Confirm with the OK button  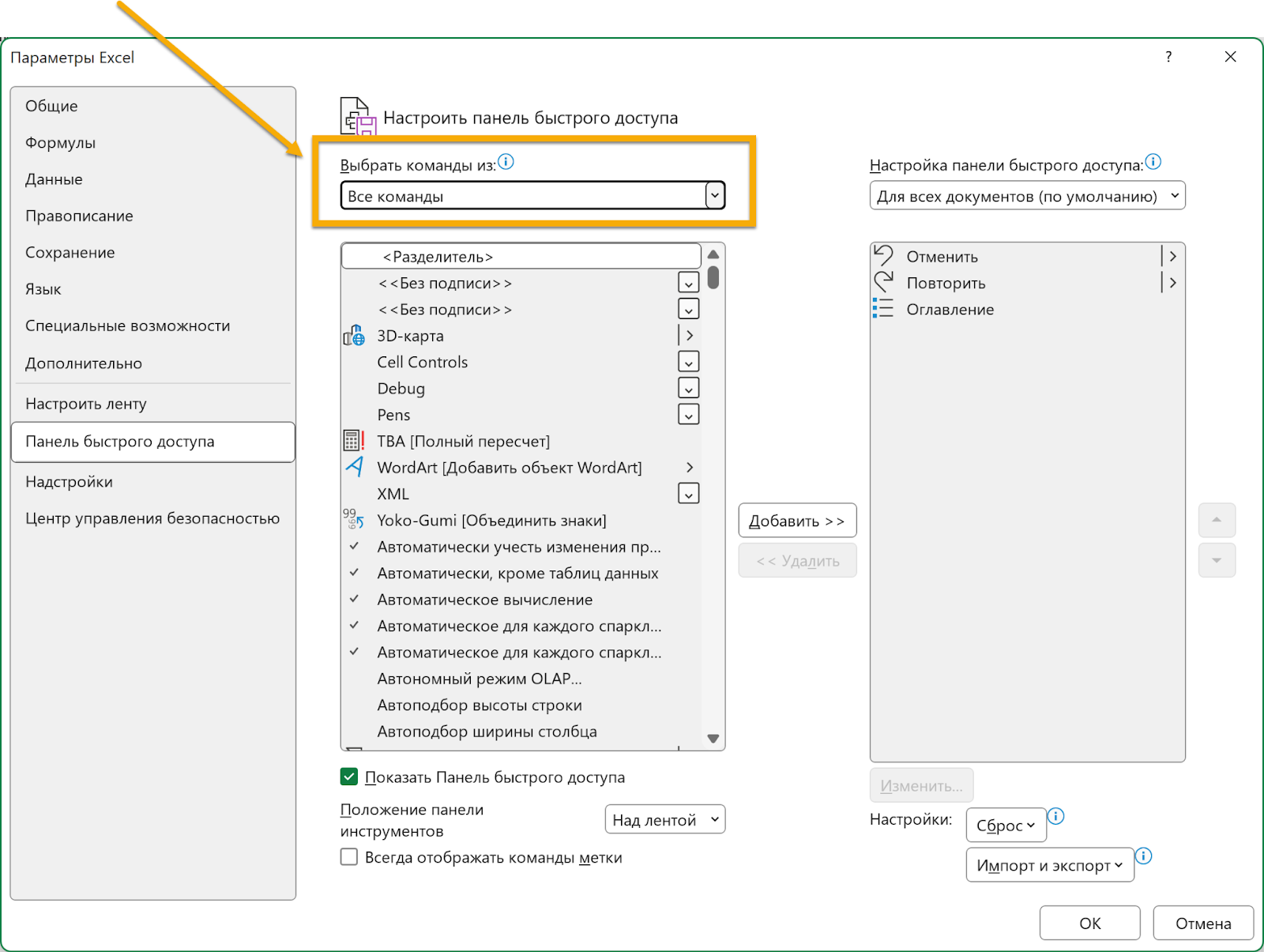point(1089,923)
